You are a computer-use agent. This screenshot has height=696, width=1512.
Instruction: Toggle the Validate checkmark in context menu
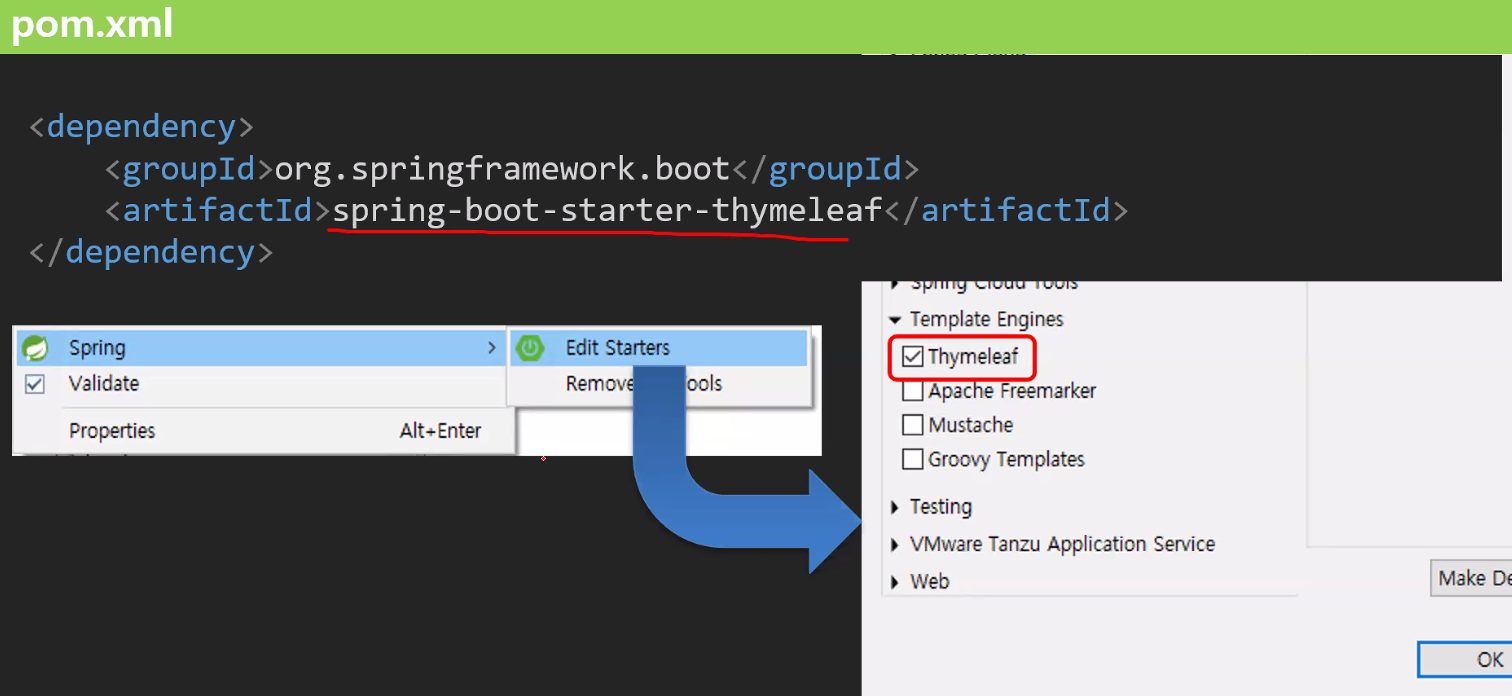(x=35, y=384)
